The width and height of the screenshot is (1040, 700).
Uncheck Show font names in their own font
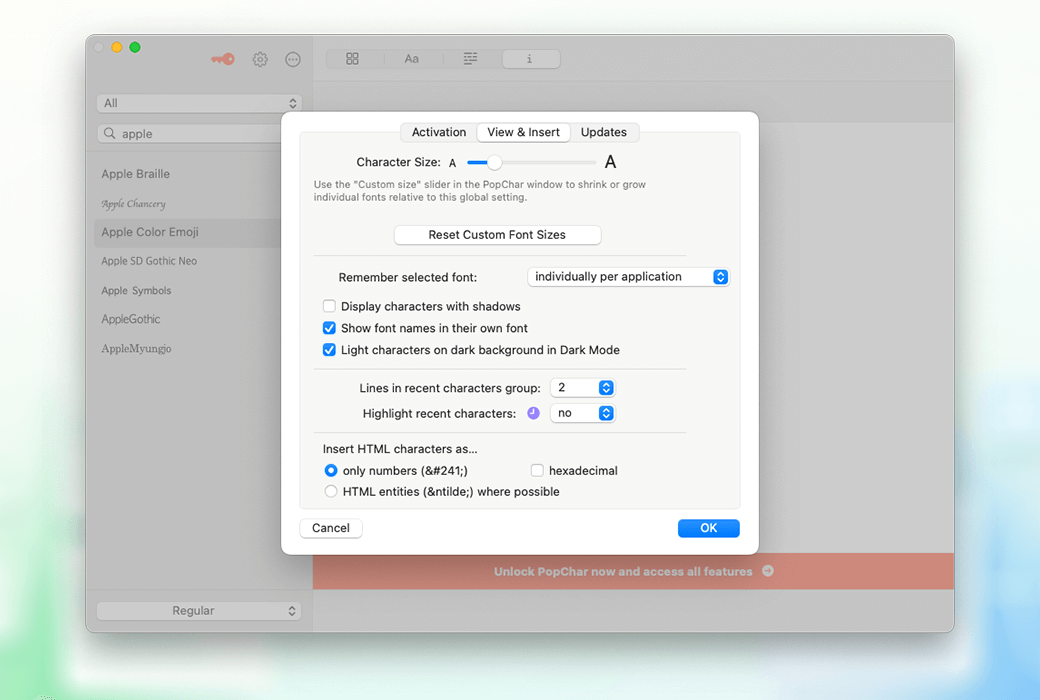pos(329,328)
